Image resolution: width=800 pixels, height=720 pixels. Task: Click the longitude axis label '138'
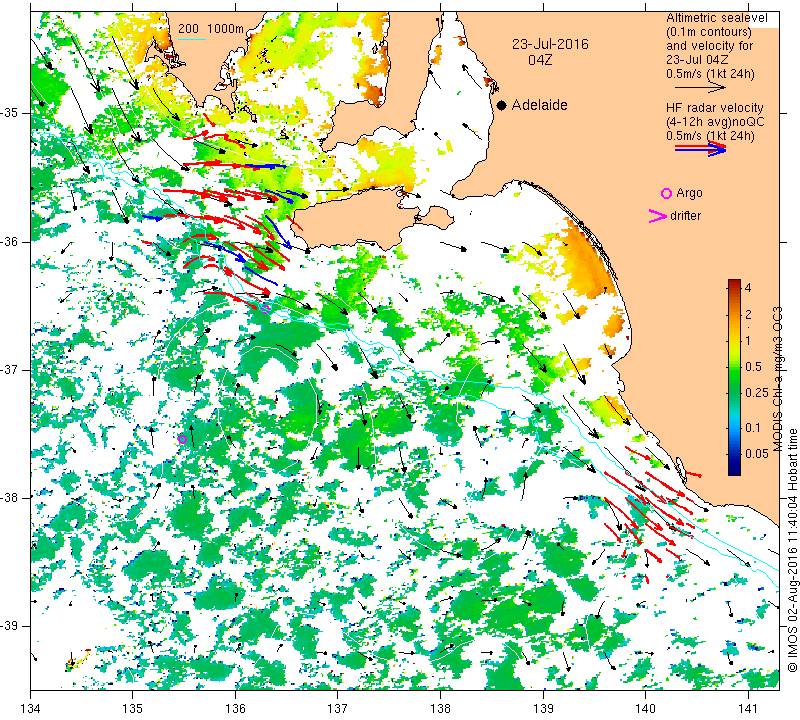(x=440, y=709)
